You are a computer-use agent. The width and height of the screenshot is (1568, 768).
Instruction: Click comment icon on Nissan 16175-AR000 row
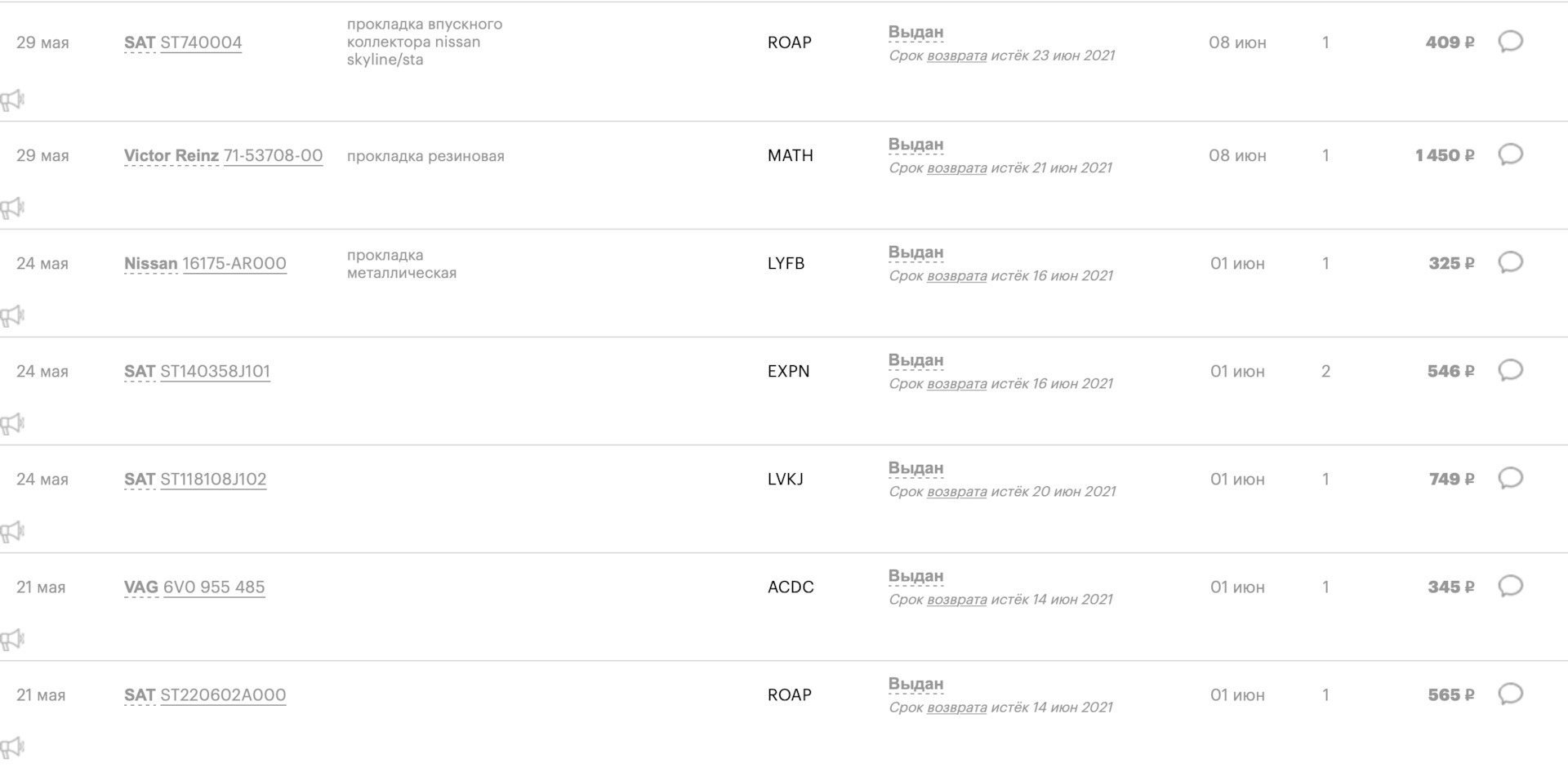1510,262
